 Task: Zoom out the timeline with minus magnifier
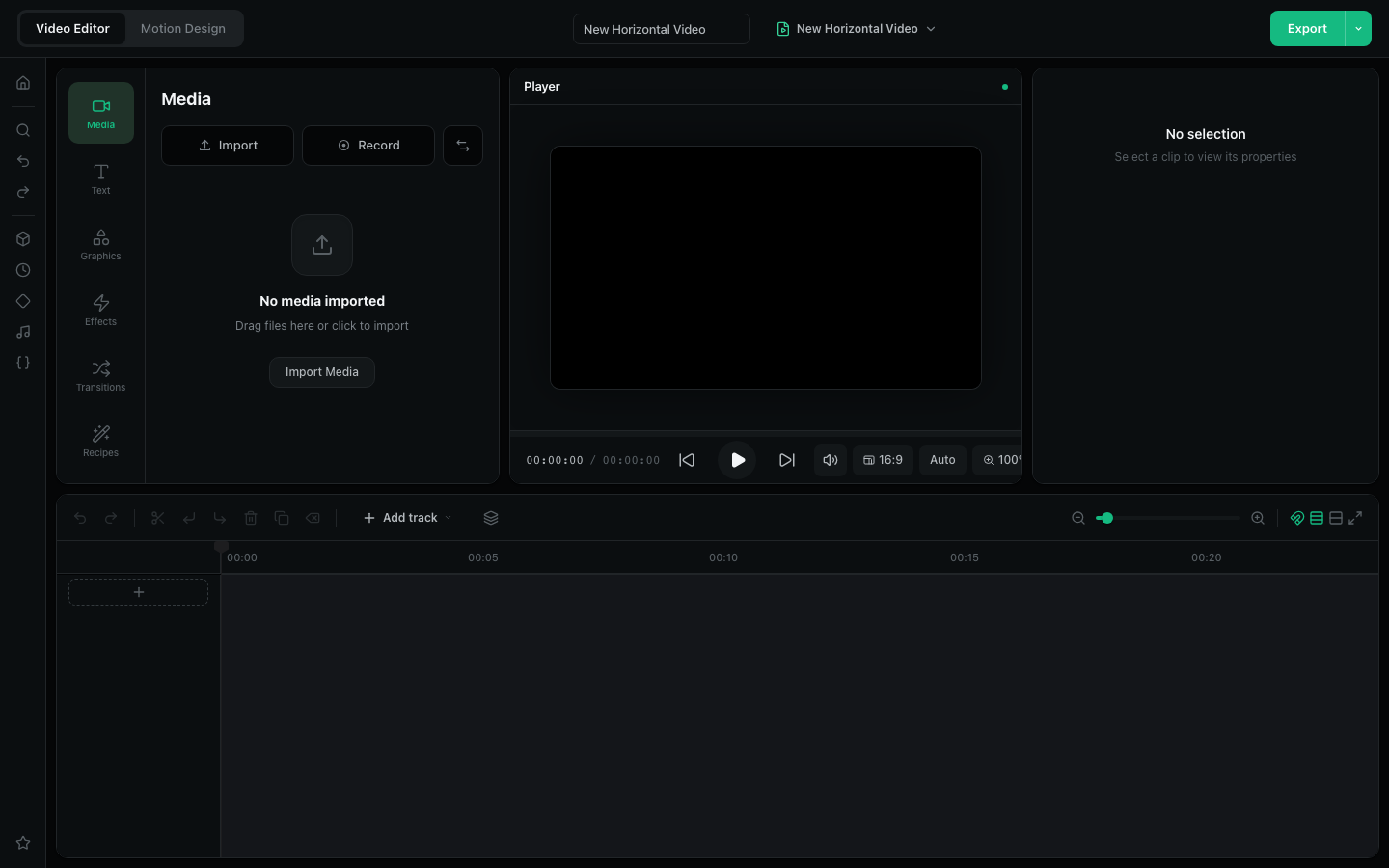(1078, 518)
